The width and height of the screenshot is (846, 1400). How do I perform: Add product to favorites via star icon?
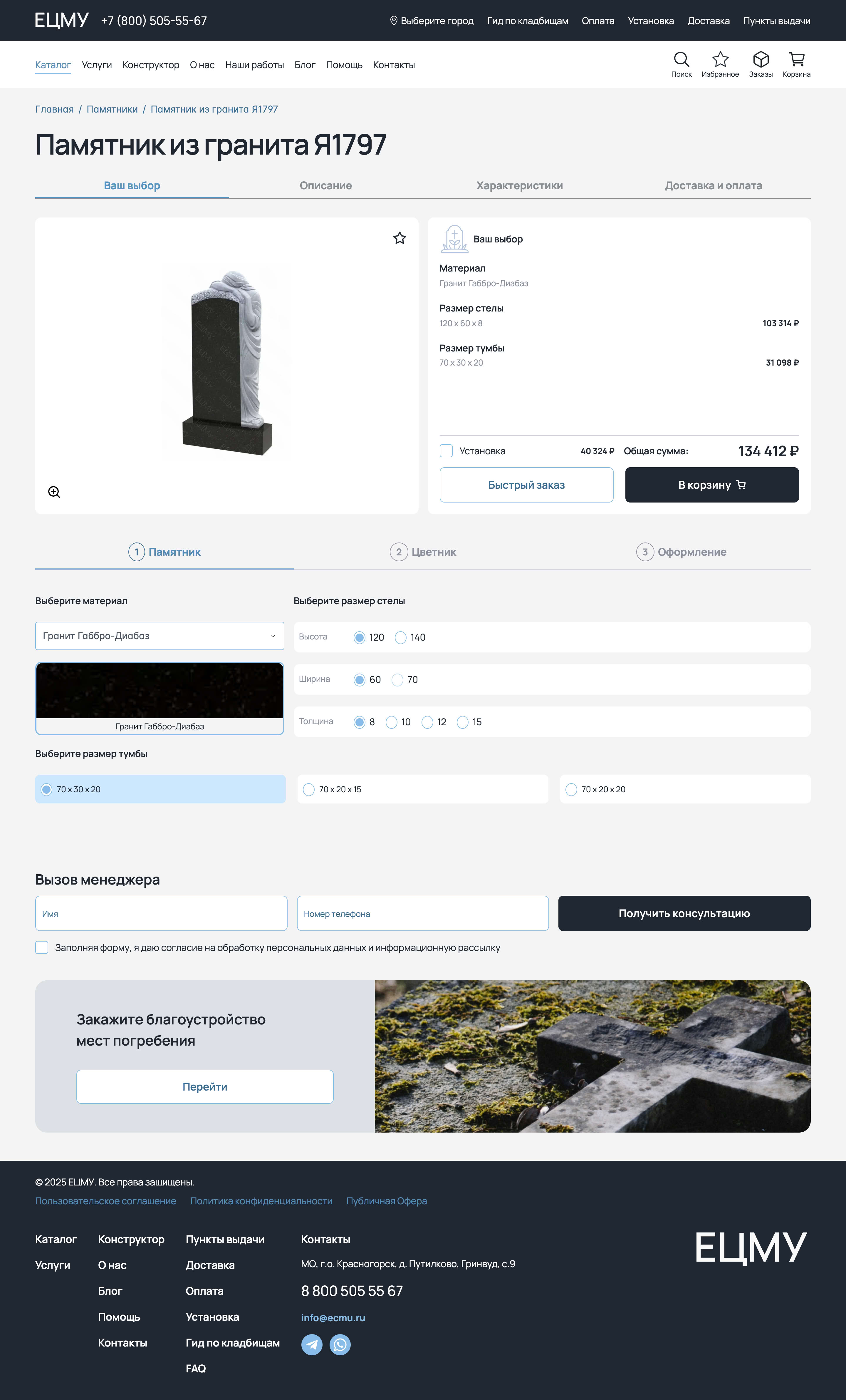[400, 238]
